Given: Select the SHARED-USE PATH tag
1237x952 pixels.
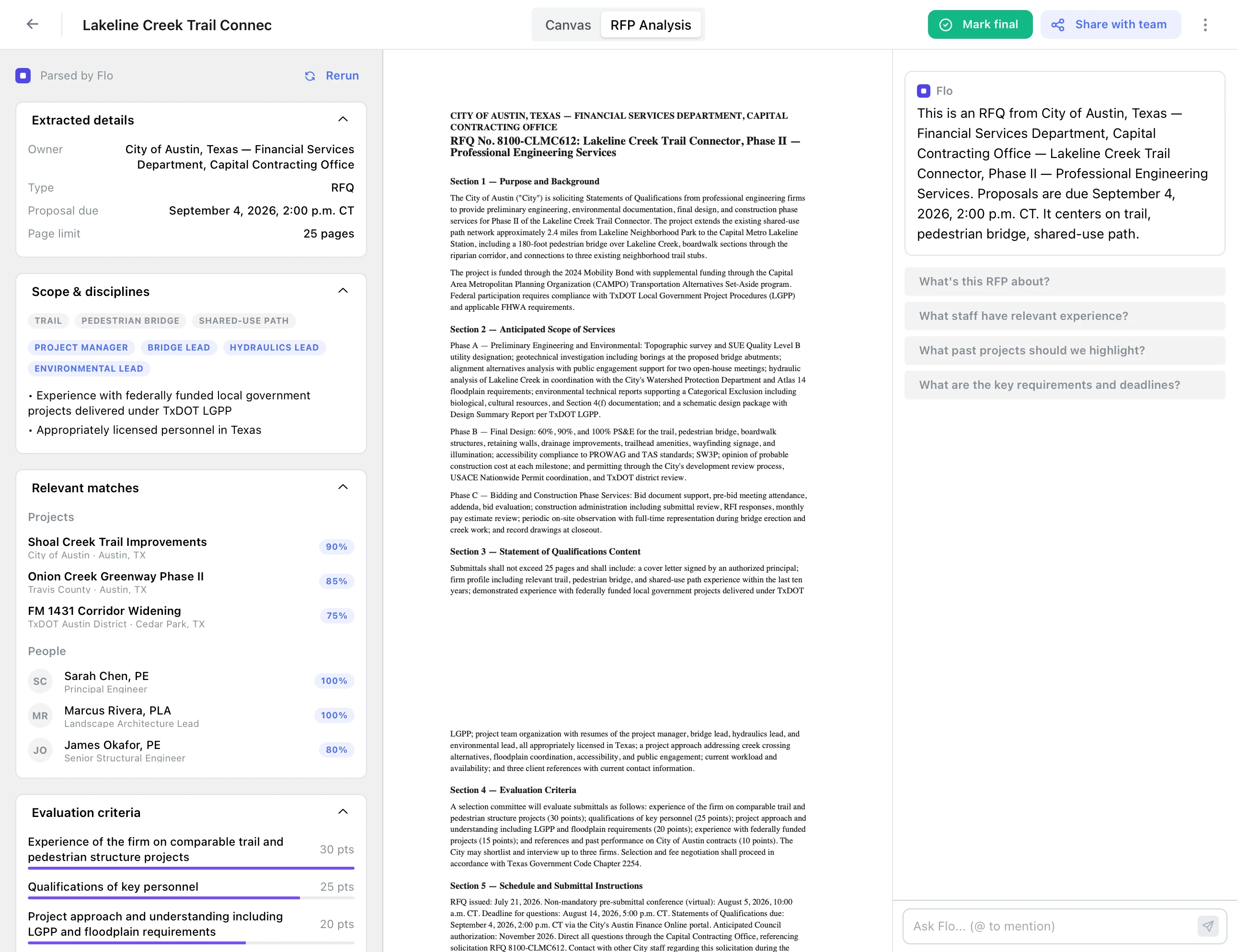Looking at the screenshot, I should coord(243,320).
